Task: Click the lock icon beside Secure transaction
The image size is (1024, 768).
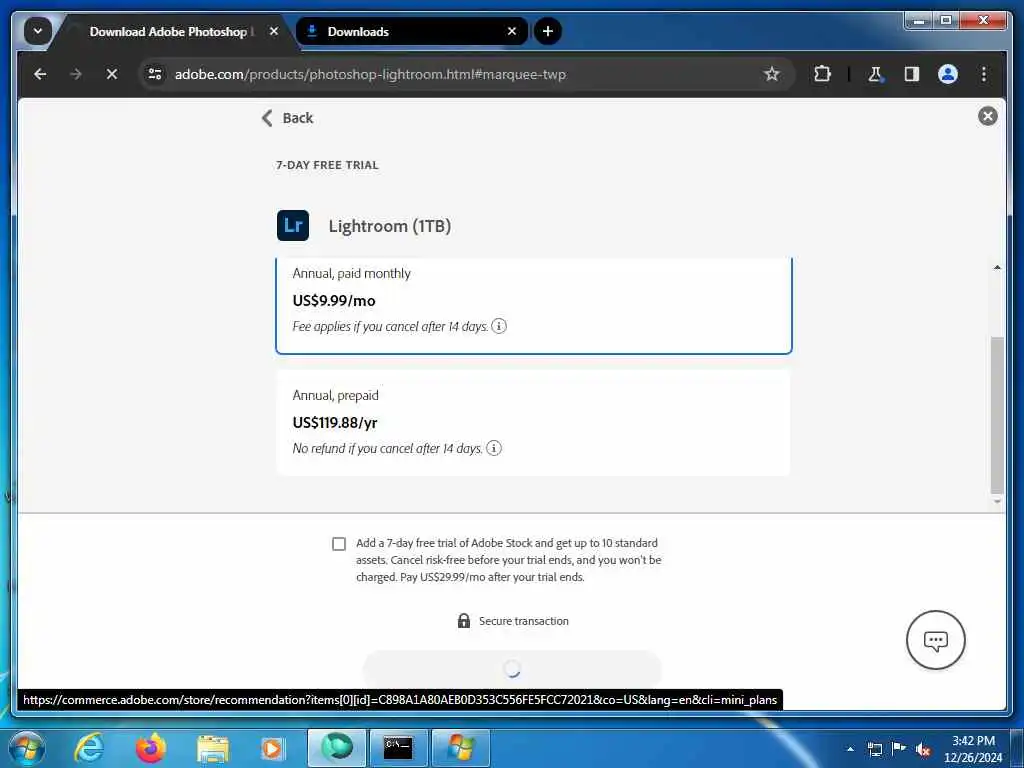Action: [x=464, y=620]
